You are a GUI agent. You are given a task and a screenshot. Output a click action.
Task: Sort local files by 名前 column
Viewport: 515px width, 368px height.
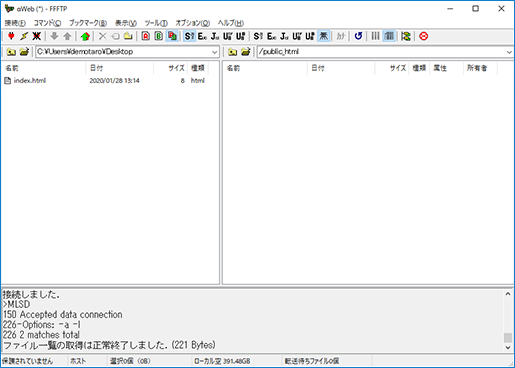pyautogui.click(x=44, y=68)
